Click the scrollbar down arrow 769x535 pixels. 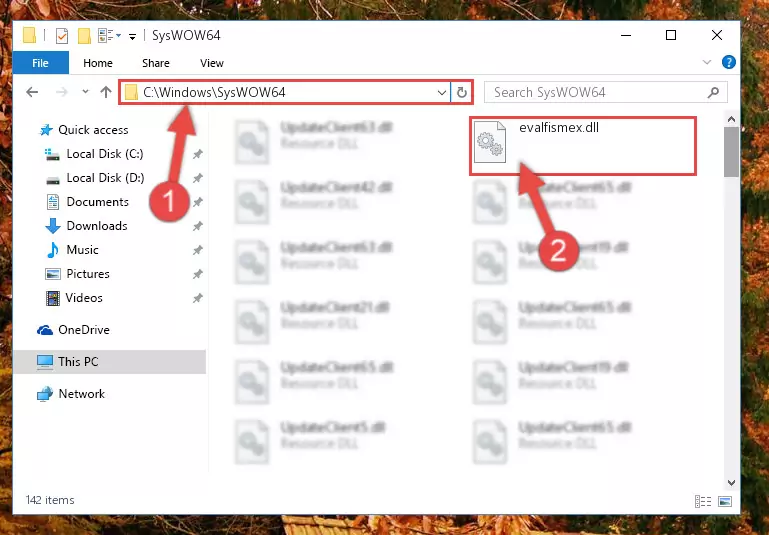[x=731, y=483]
